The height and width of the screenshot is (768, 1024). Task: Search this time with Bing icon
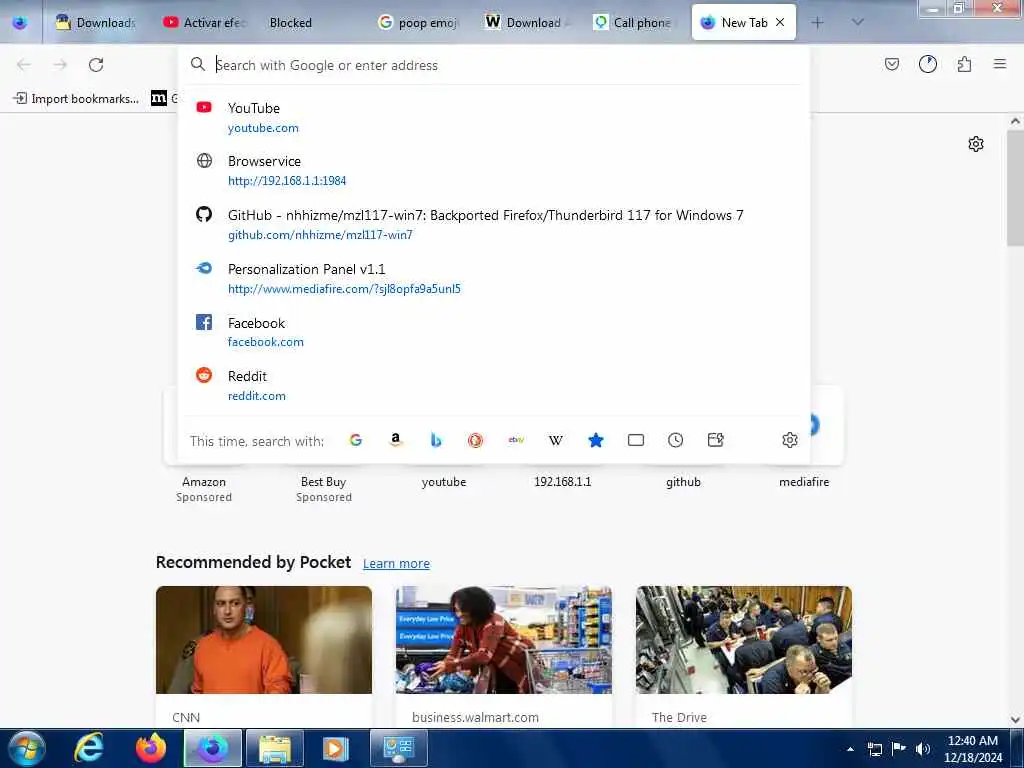pos(436,440)
